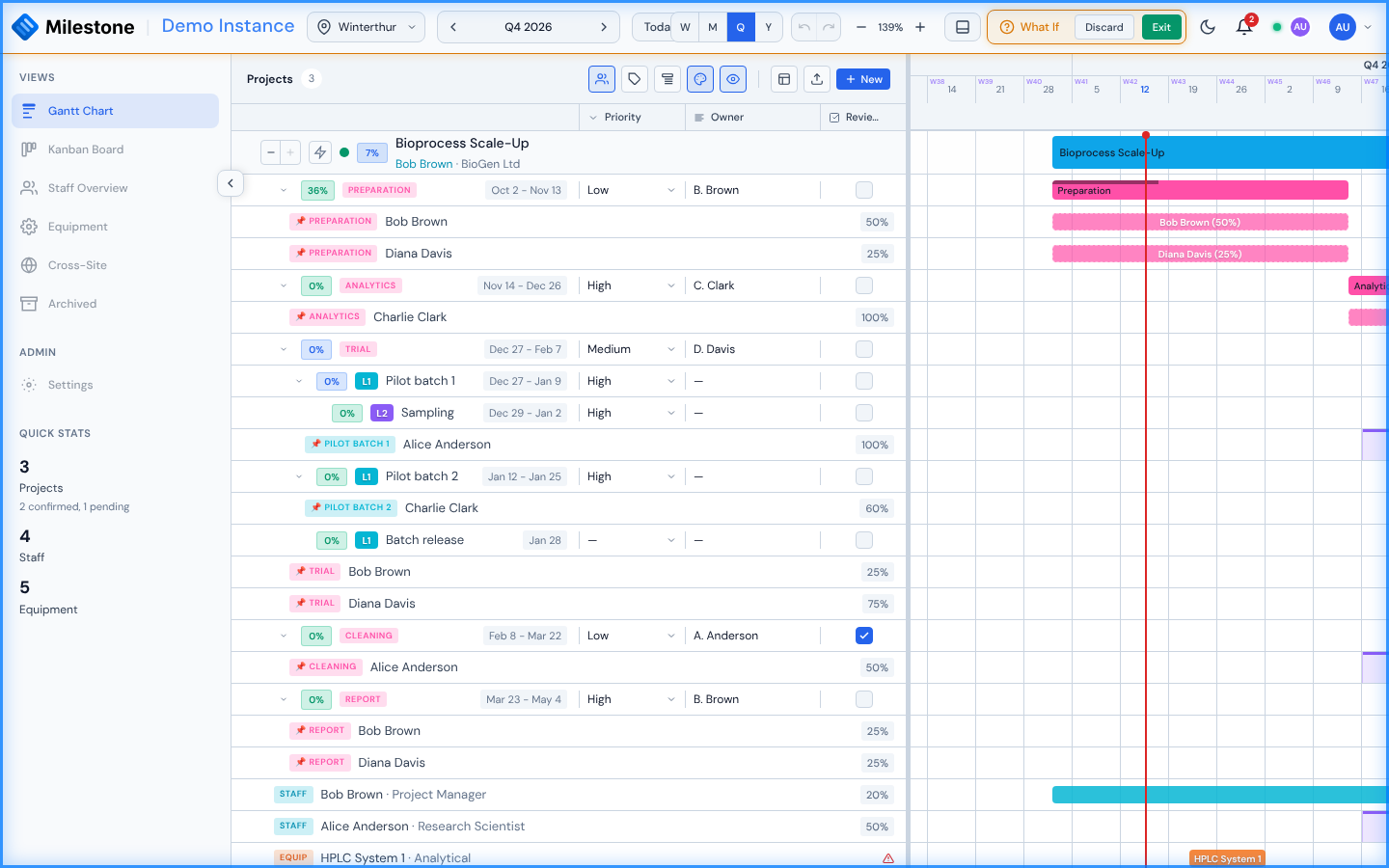Toggle the eye visibility icon
Screen dimensions: 1389x868
pyautogui.click(x=733, y=79)
